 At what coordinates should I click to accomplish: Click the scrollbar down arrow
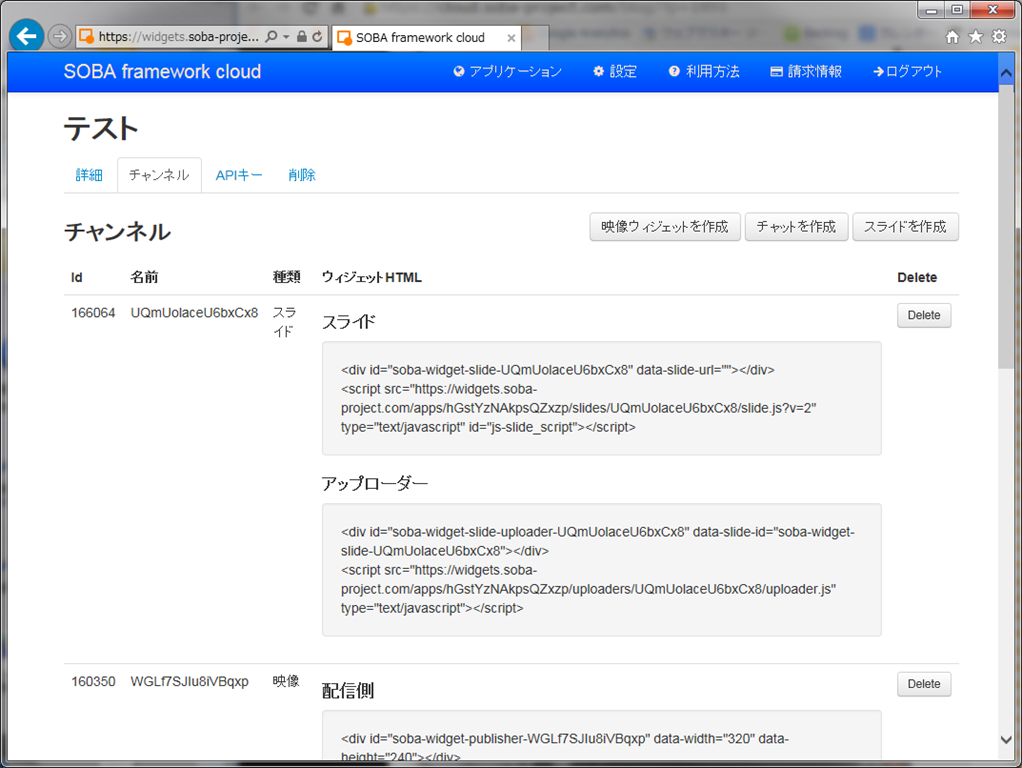1006,740
